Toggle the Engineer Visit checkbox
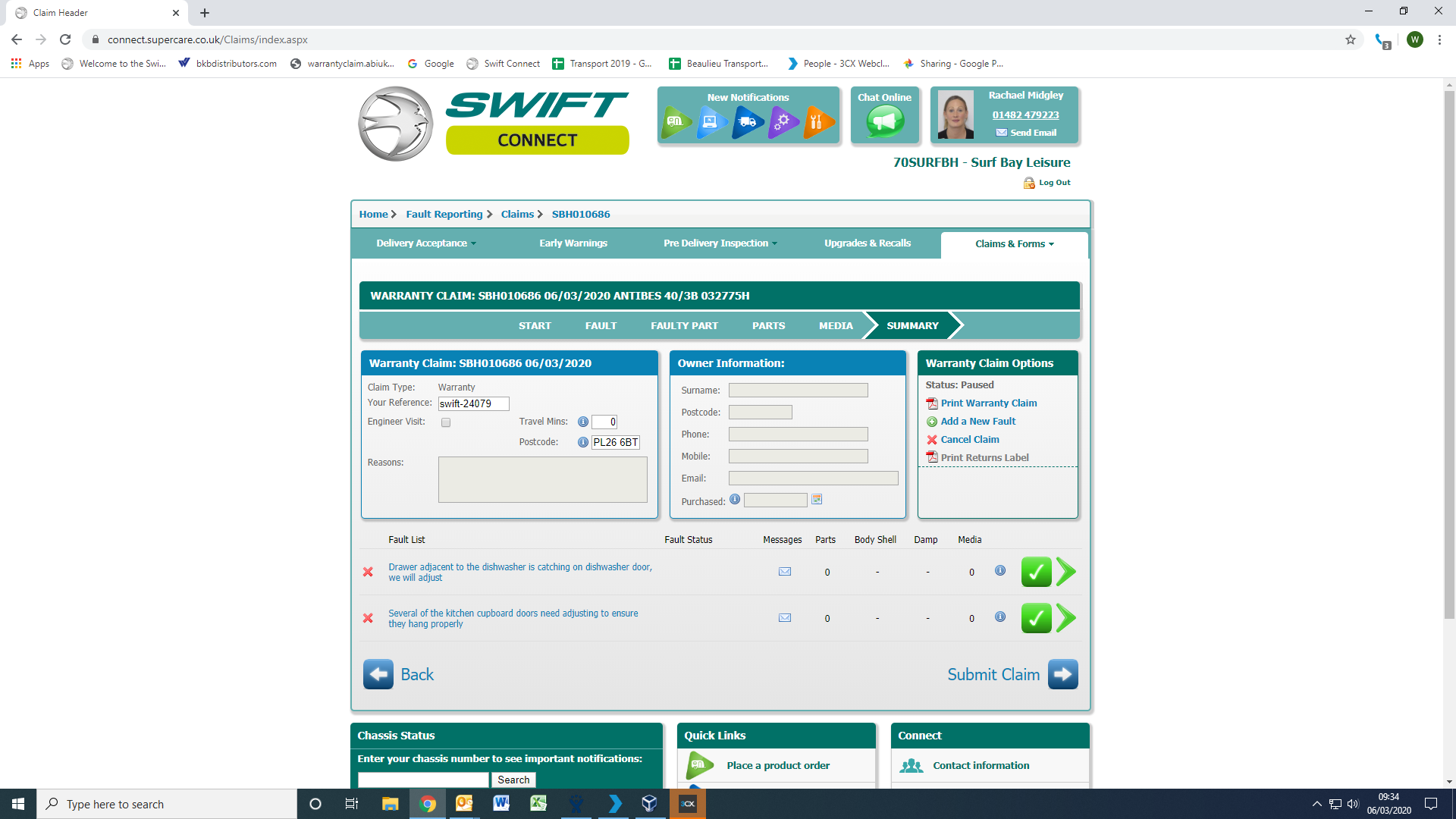This screenshot has width=1456, height=819. [x=446, y=422]
